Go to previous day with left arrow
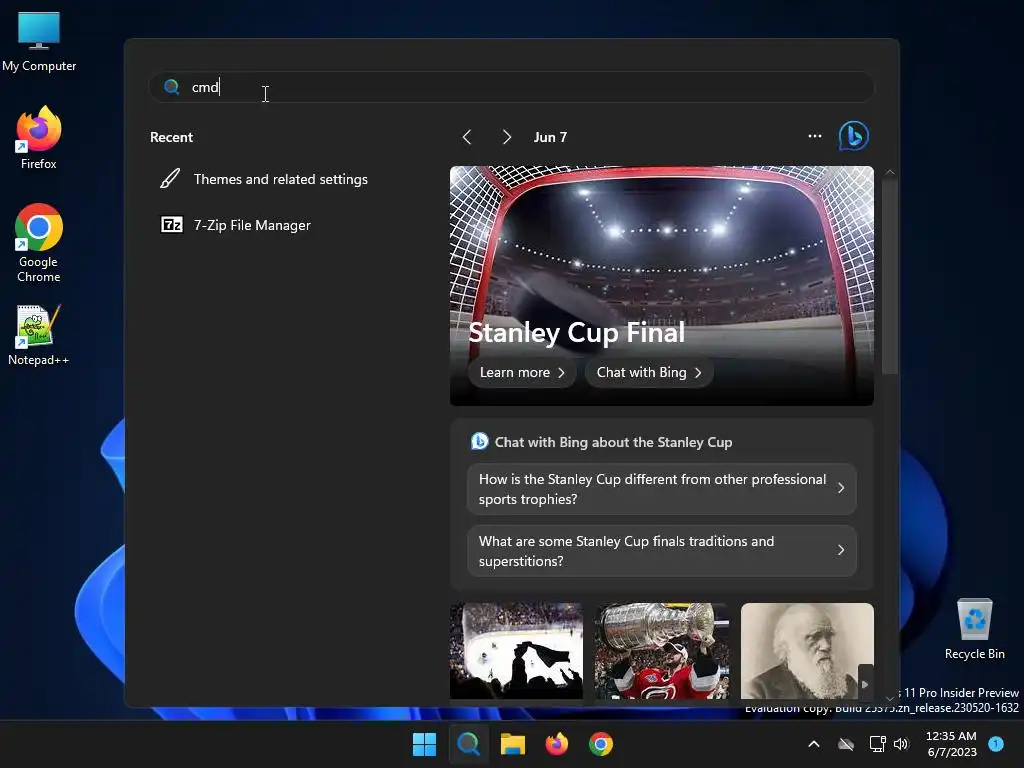1024x768 pixels. point(467,137)
